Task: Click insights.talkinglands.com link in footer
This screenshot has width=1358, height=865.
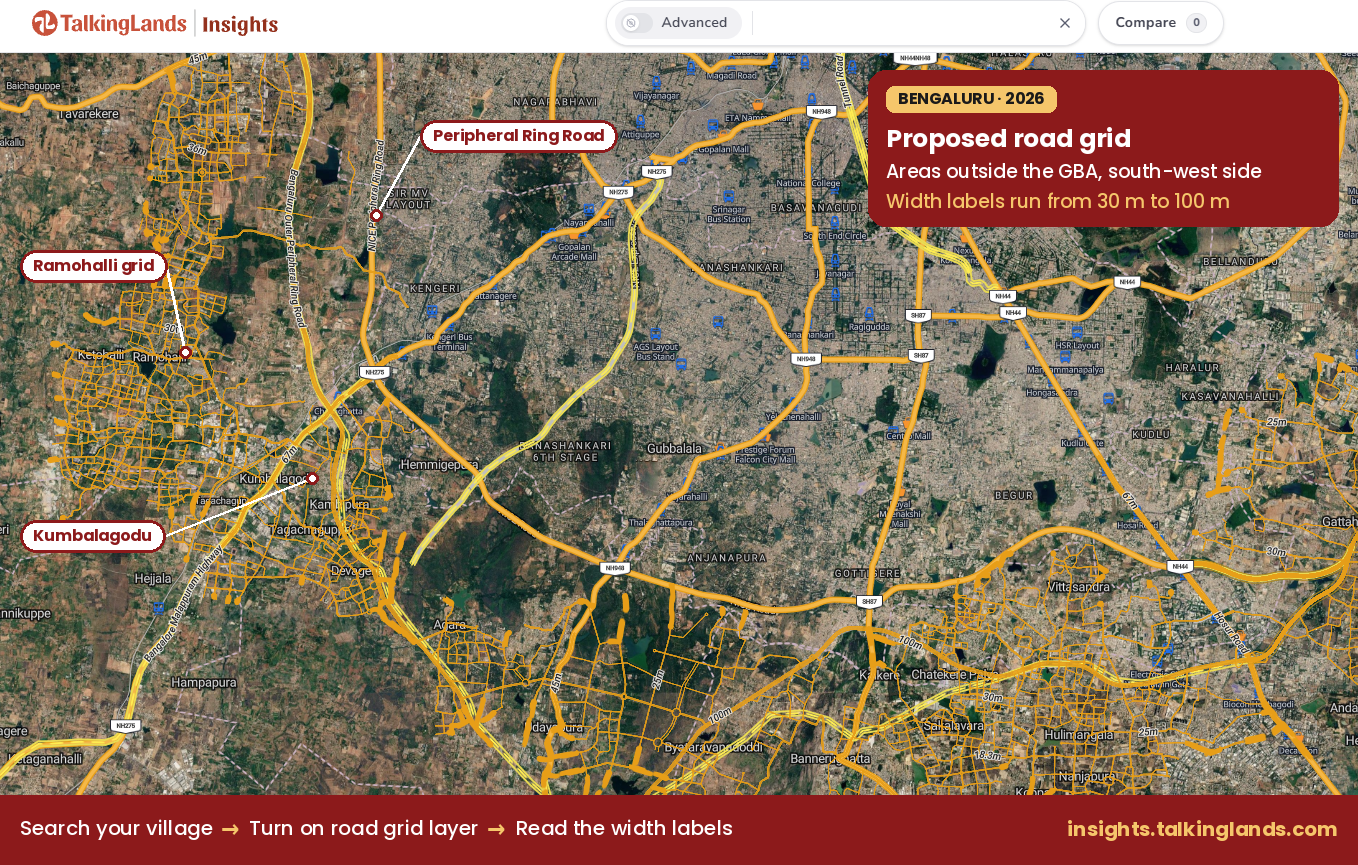Action: 1202,829
